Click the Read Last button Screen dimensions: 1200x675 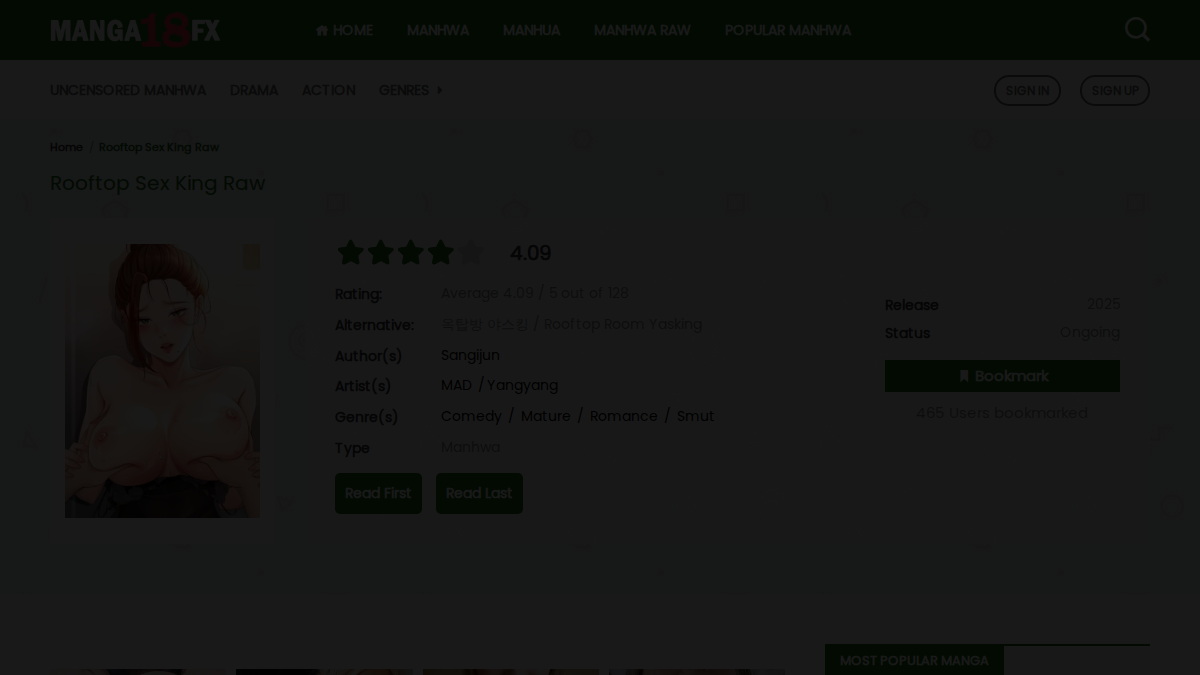tap(479, 493)
